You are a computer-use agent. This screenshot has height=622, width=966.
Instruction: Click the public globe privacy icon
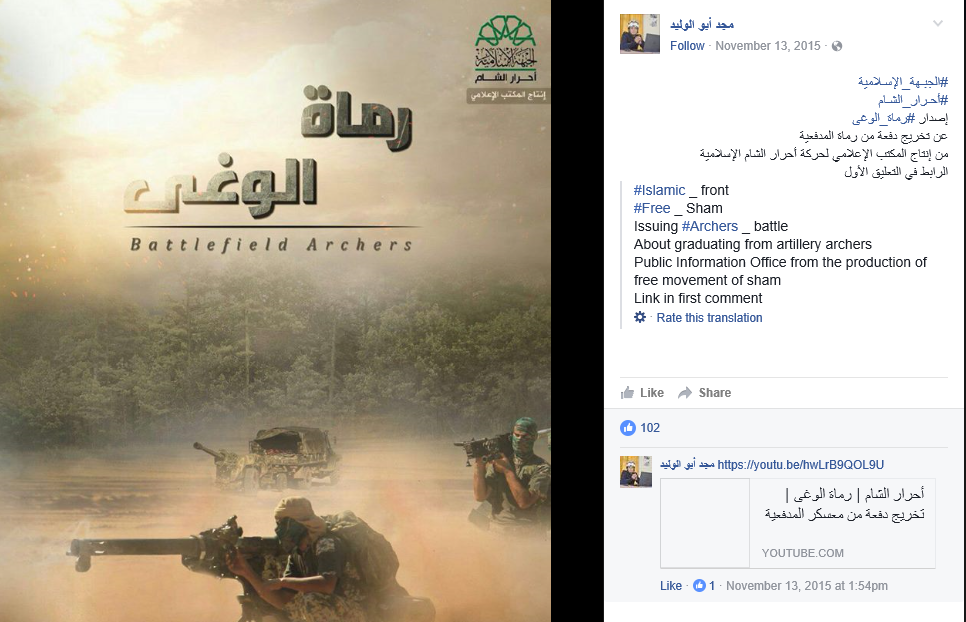pyautogui.click(x=837, y=46)
